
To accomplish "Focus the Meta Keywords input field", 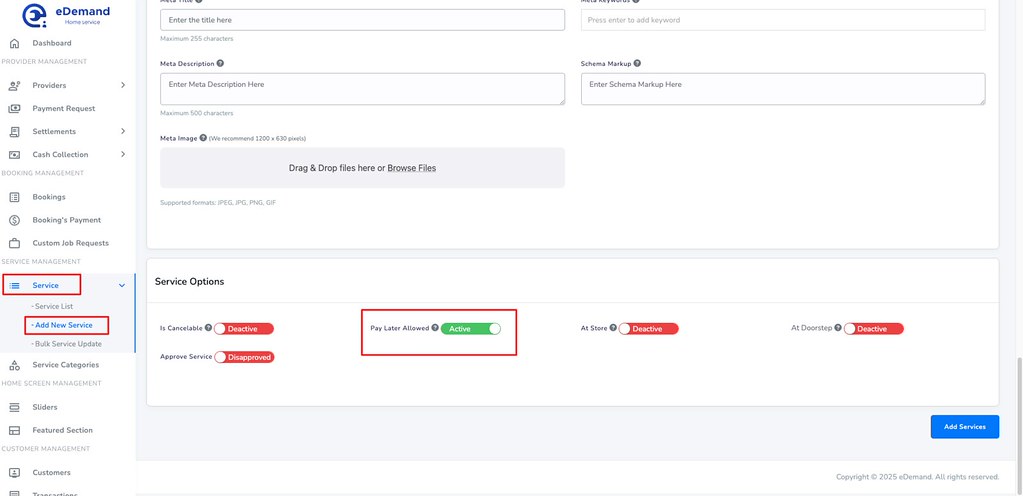I will coord(783,20).
